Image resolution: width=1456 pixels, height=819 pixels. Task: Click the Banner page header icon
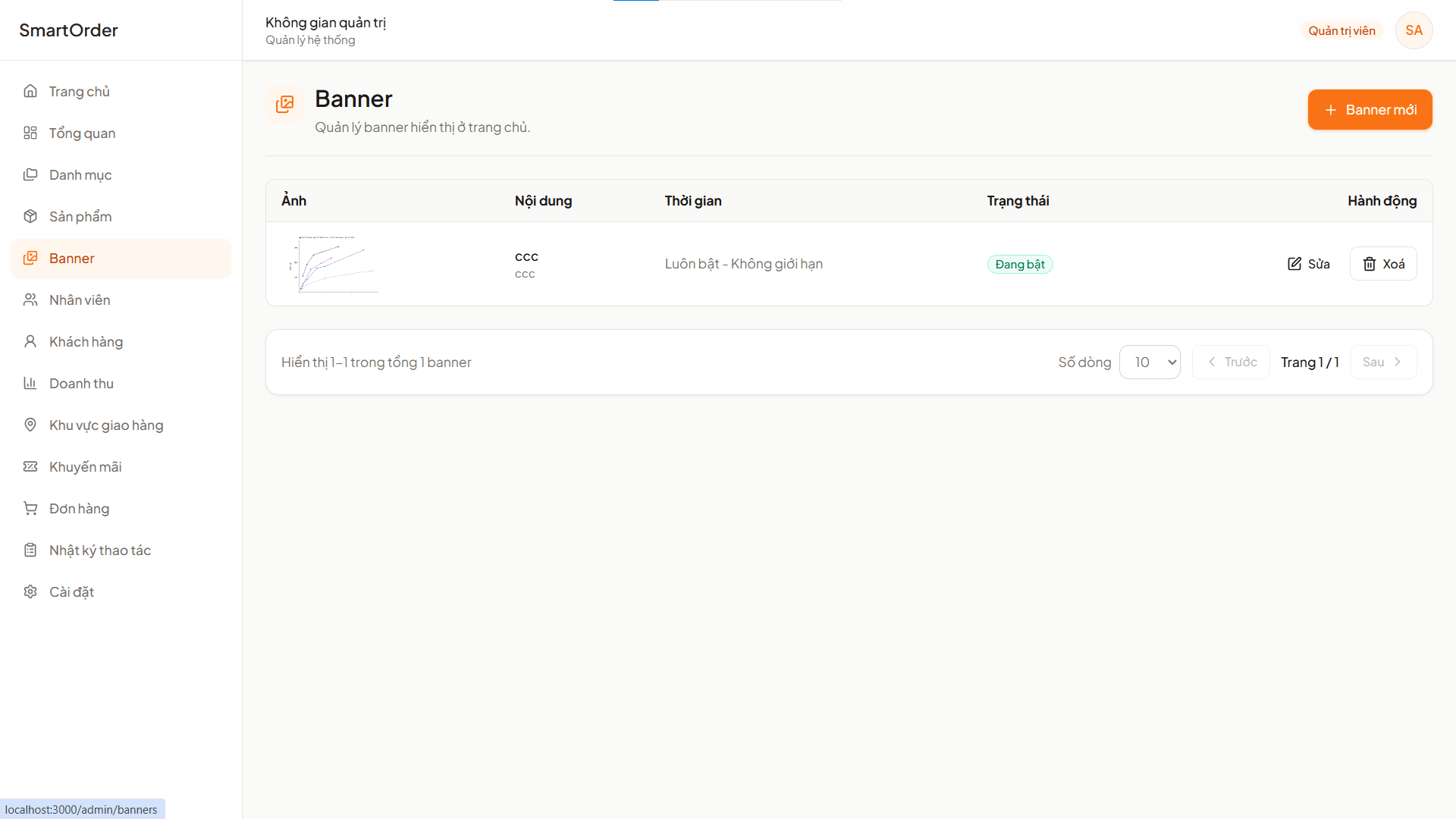pyautogui.click(x=284, y=105)
